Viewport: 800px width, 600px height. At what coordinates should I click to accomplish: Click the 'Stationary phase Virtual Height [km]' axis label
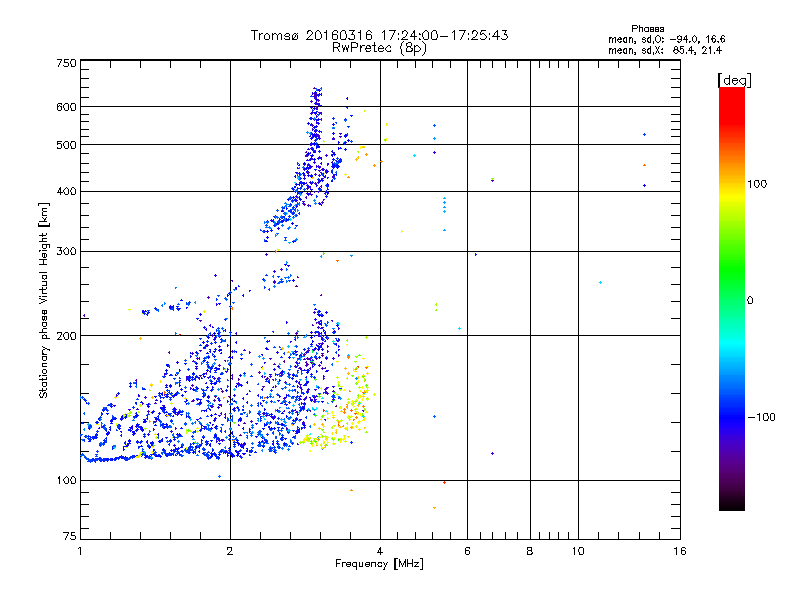(x=44, y=301)
